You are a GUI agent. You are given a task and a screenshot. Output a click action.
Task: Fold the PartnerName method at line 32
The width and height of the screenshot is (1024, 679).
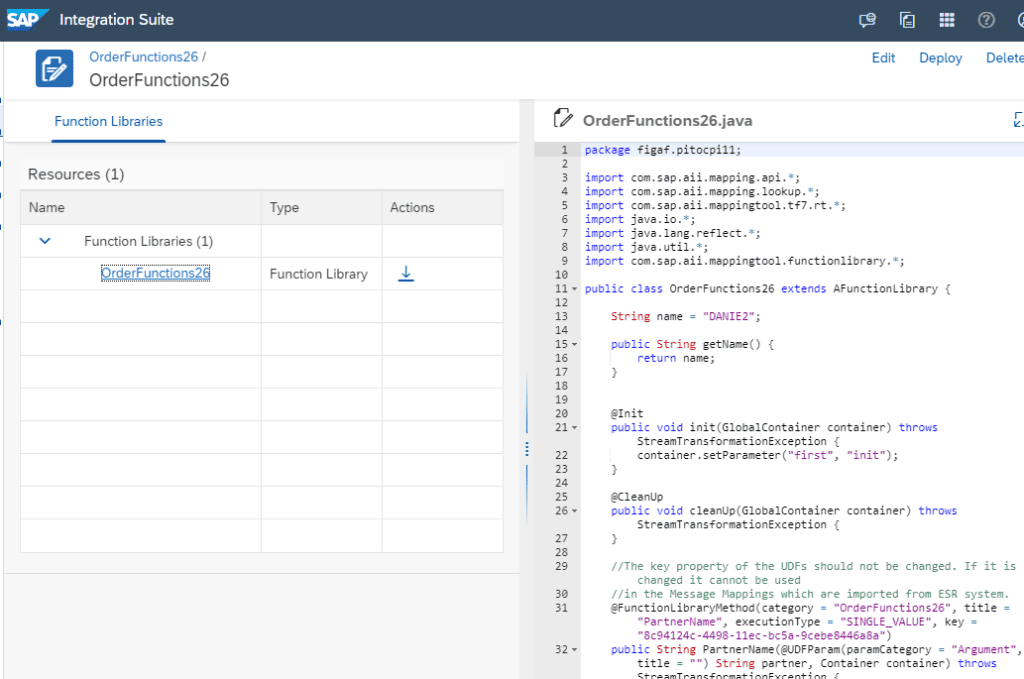click(575, 650)
